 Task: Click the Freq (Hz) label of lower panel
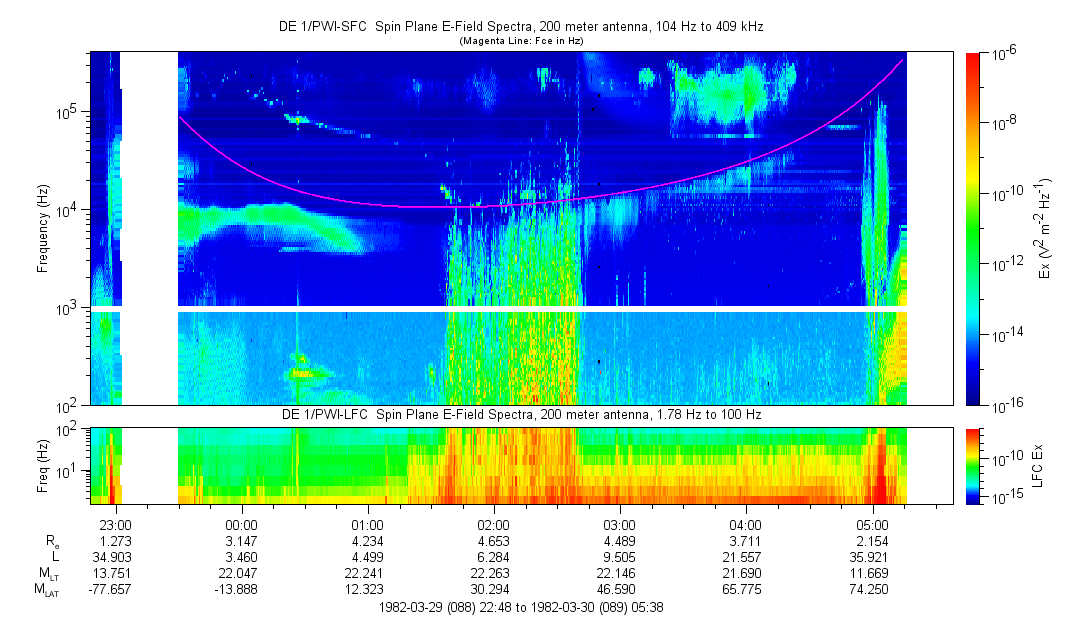tap(43, 465)
